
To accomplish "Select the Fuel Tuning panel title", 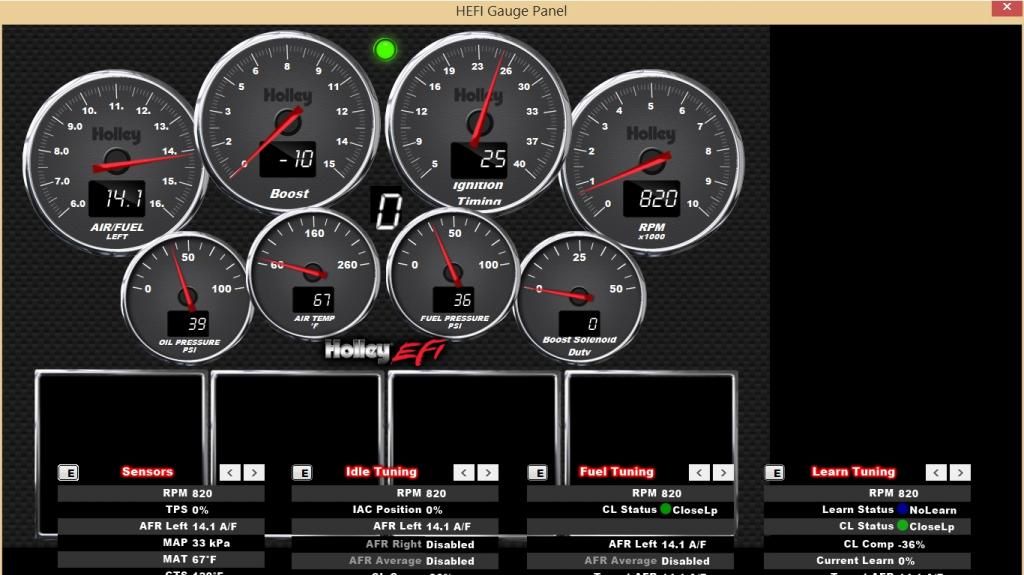I will click(x=616, y=472).
